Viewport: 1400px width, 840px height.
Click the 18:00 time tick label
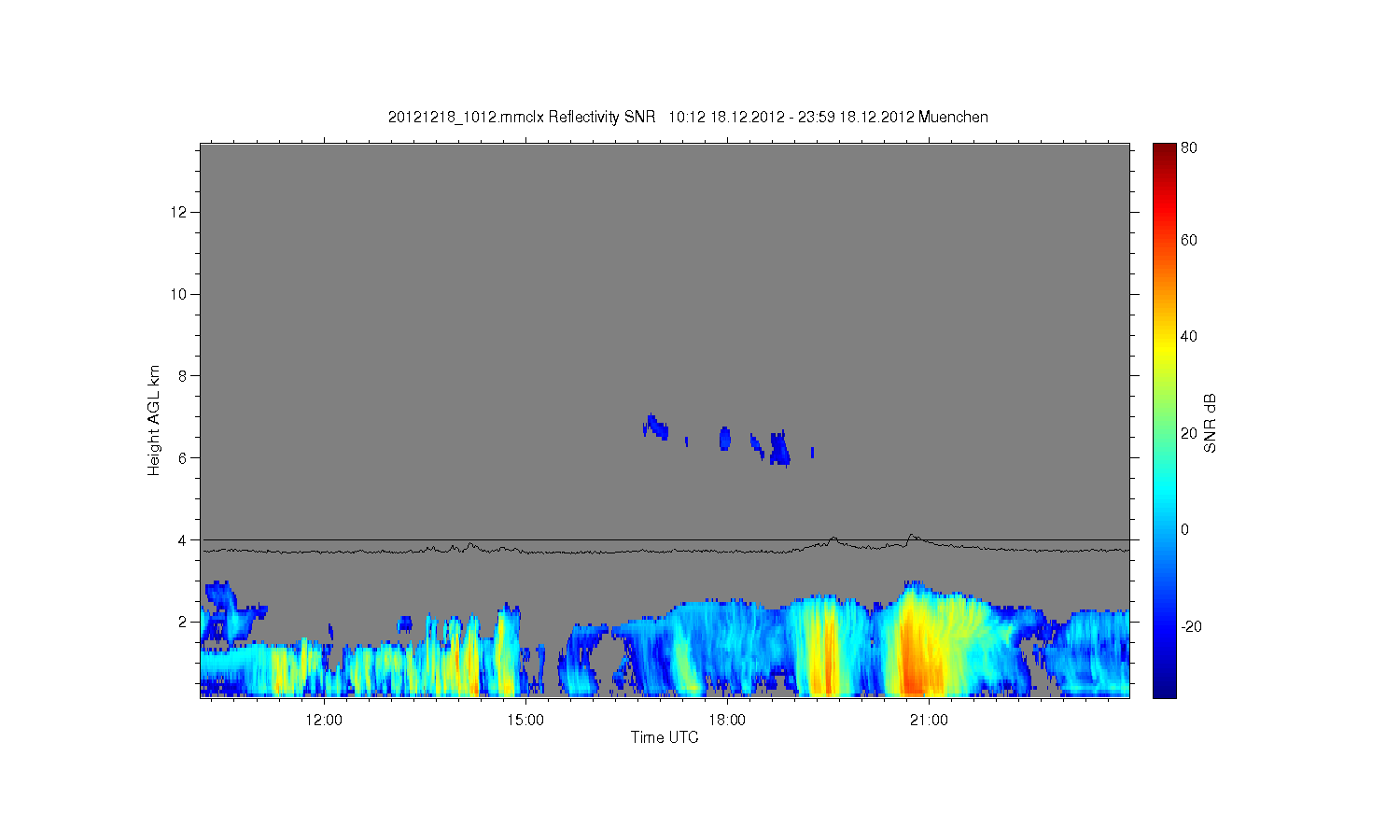click(727, 720)
